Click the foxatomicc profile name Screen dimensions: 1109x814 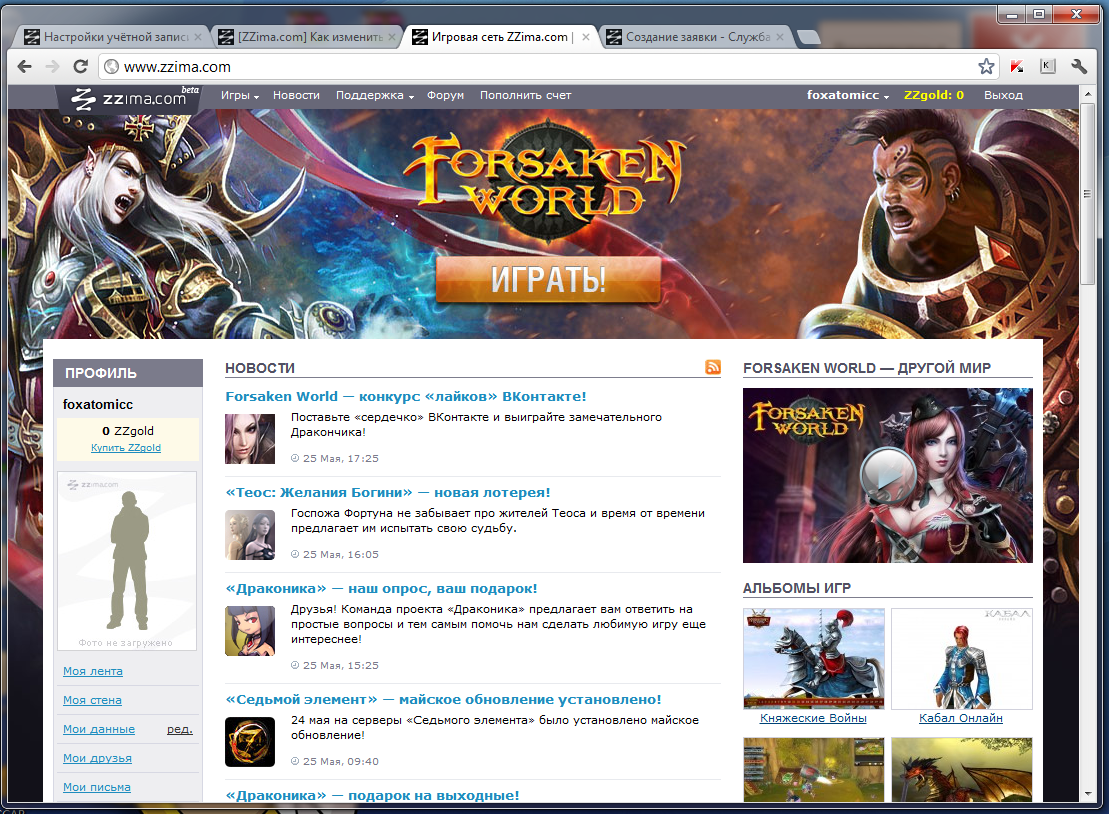pos(98,405)
